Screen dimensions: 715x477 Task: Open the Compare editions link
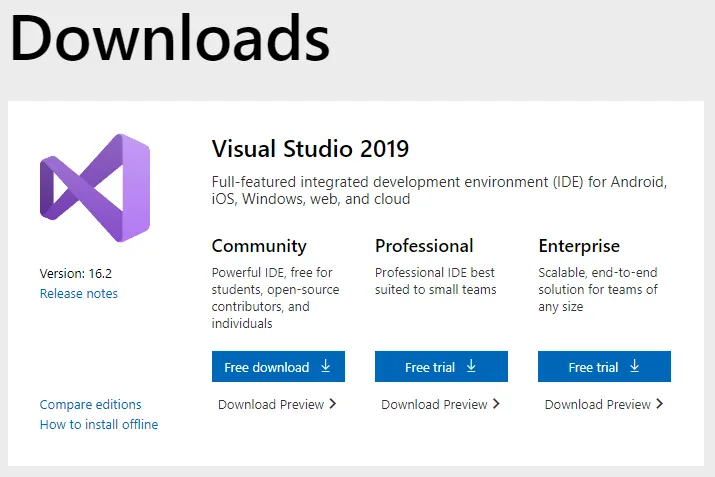(x=91, y=404)
